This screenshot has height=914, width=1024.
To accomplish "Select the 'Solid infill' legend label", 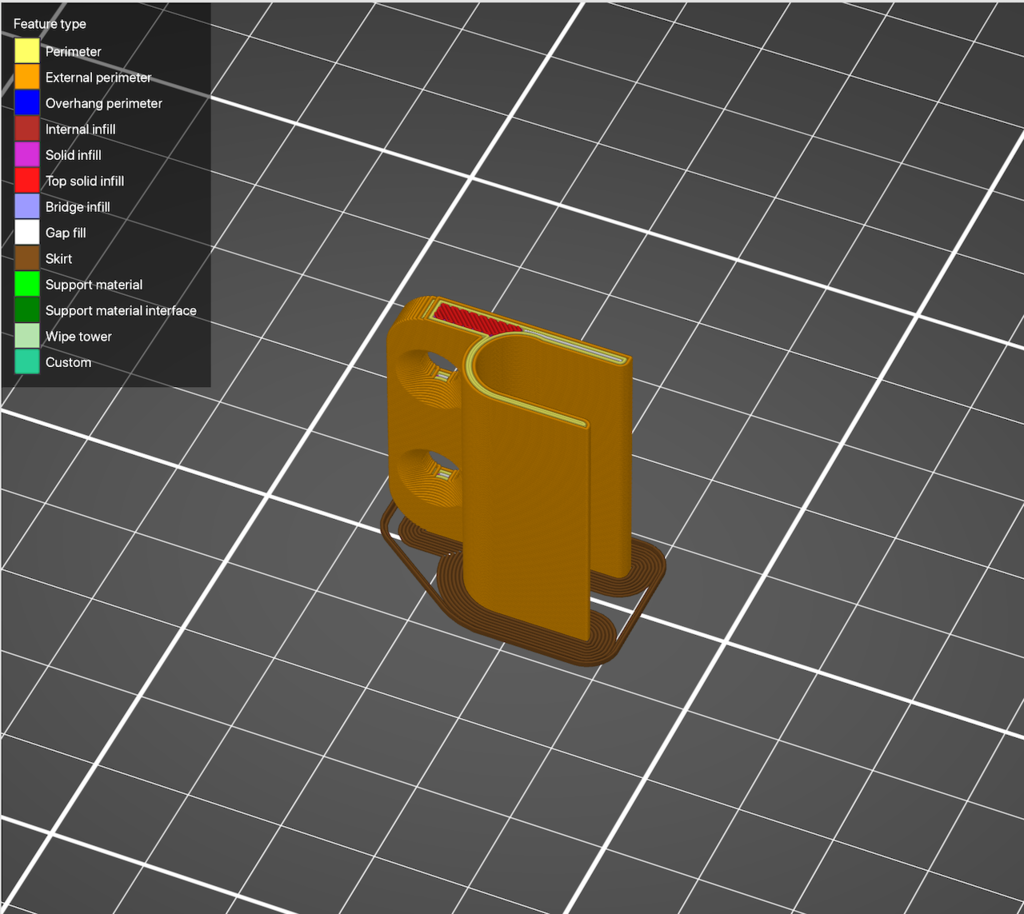I will 73,155.
